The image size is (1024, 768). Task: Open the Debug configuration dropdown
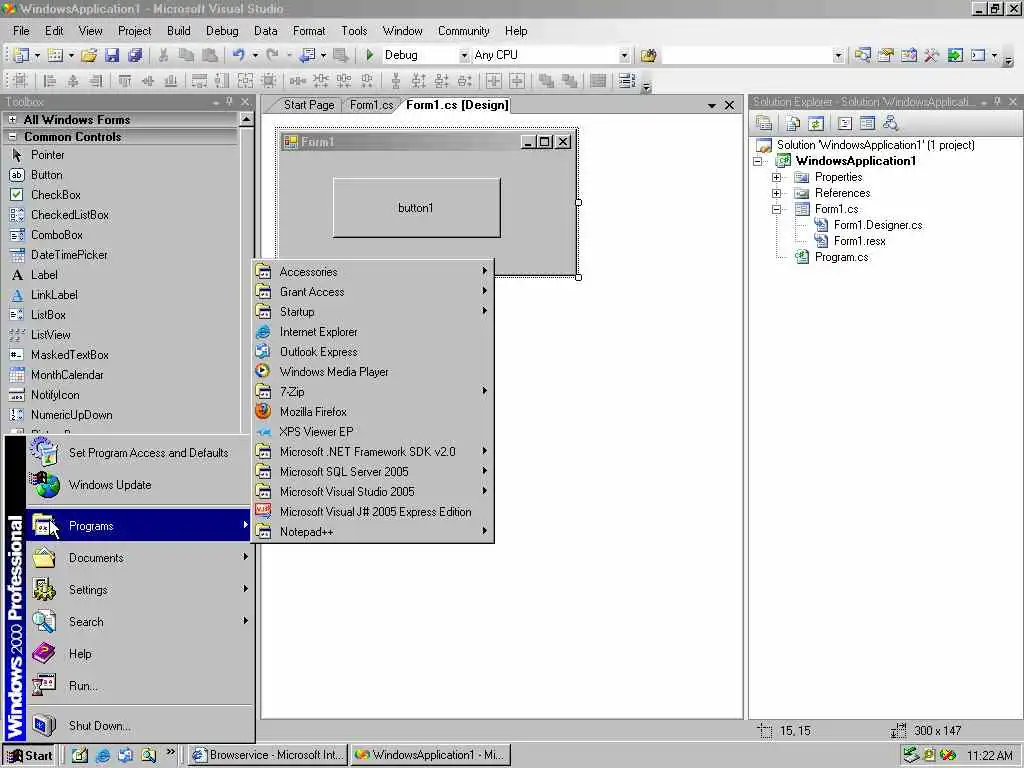(464, 56)
